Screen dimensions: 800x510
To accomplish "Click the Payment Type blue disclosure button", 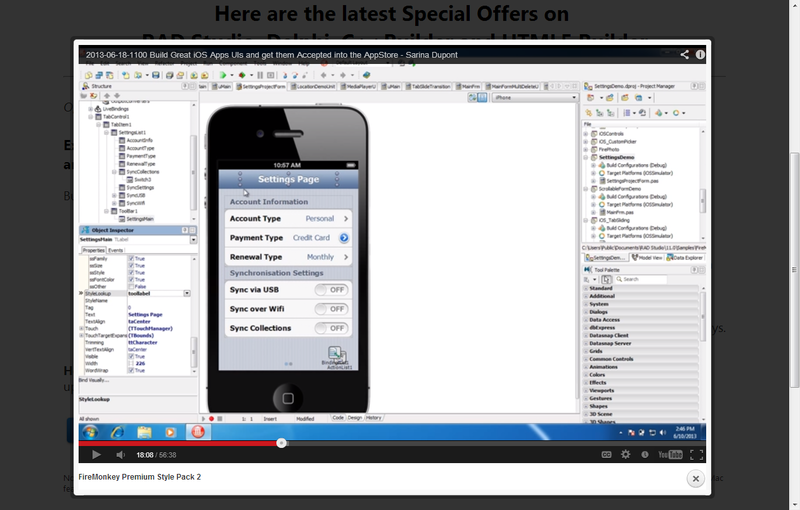I will pyautogui.click(x=344, y=238).
